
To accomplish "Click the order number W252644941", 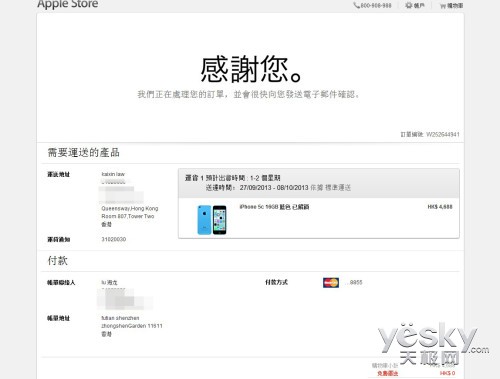I will (443, 134).
